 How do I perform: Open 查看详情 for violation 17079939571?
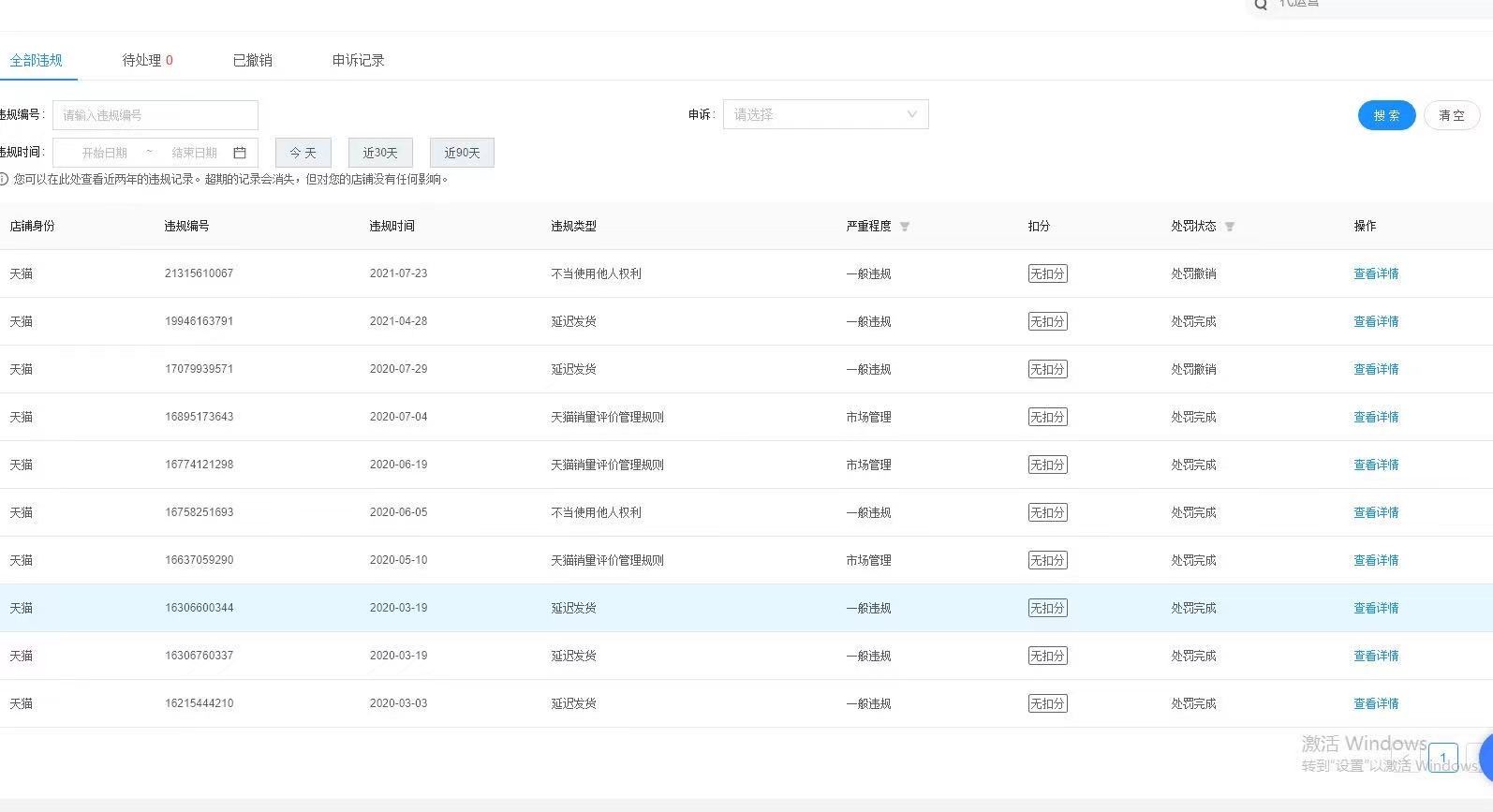pos(1376,369)
